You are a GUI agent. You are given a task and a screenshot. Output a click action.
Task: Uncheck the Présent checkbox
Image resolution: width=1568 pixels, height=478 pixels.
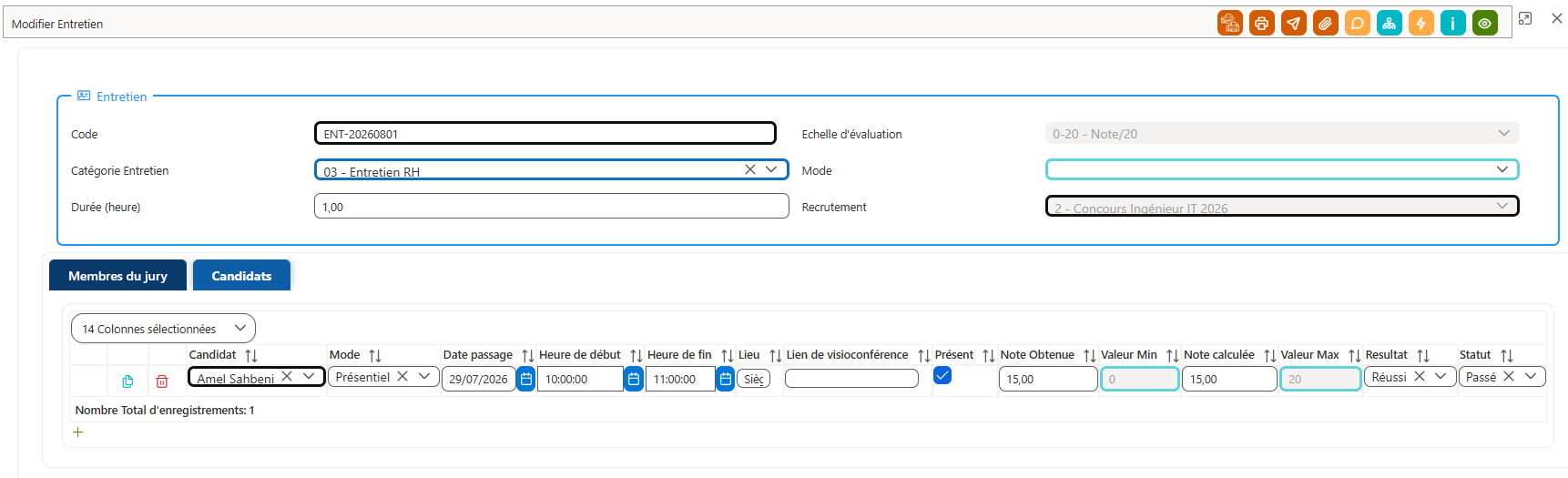tap(942, 375)
